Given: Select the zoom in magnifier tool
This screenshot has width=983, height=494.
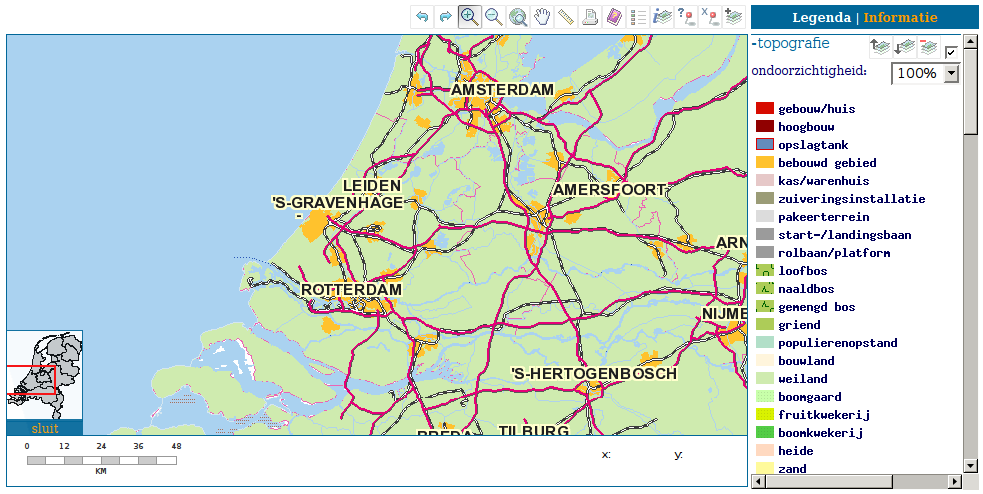Looking at the screenshot, I should (469, 17).
